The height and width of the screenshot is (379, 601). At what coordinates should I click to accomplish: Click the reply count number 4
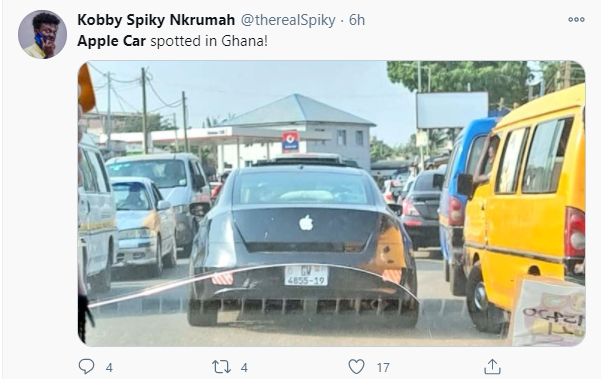click(x=109, y=368)
